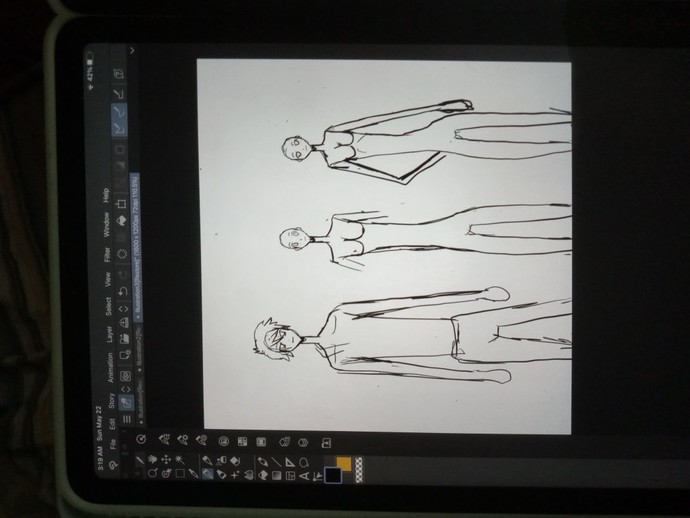
Task: Select the rectangle Selection area tool
Action: (180, 474)
